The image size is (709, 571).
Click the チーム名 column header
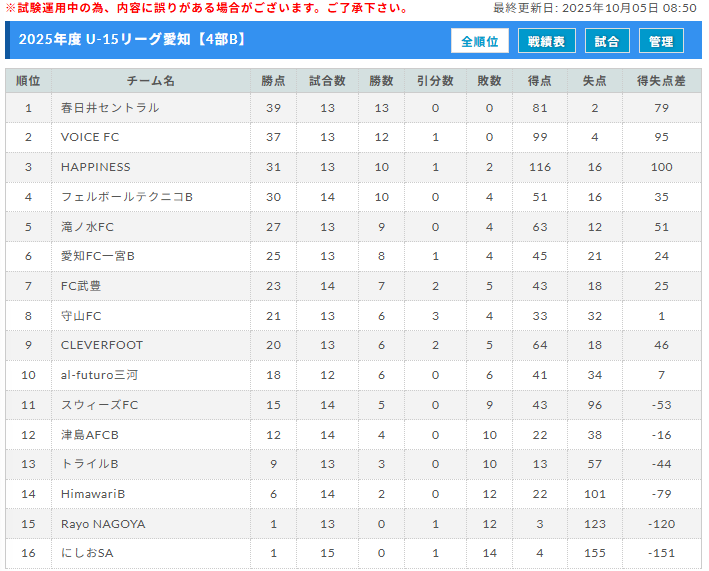coord(151,80)
